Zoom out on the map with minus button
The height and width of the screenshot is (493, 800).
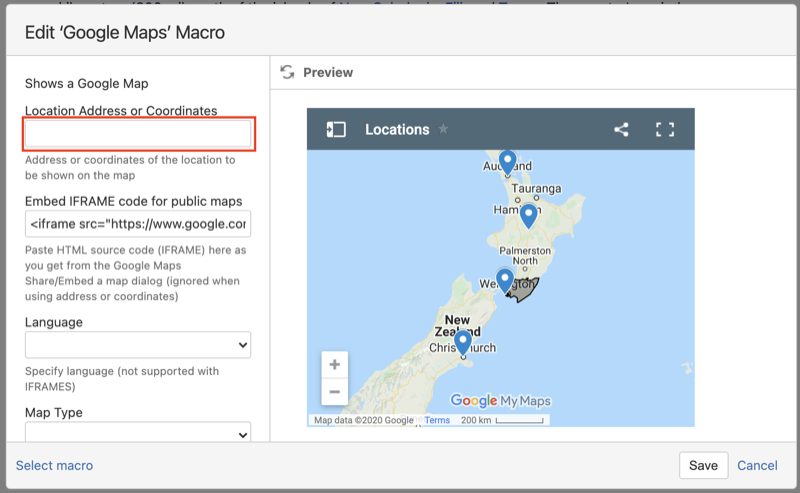[335, 391]
